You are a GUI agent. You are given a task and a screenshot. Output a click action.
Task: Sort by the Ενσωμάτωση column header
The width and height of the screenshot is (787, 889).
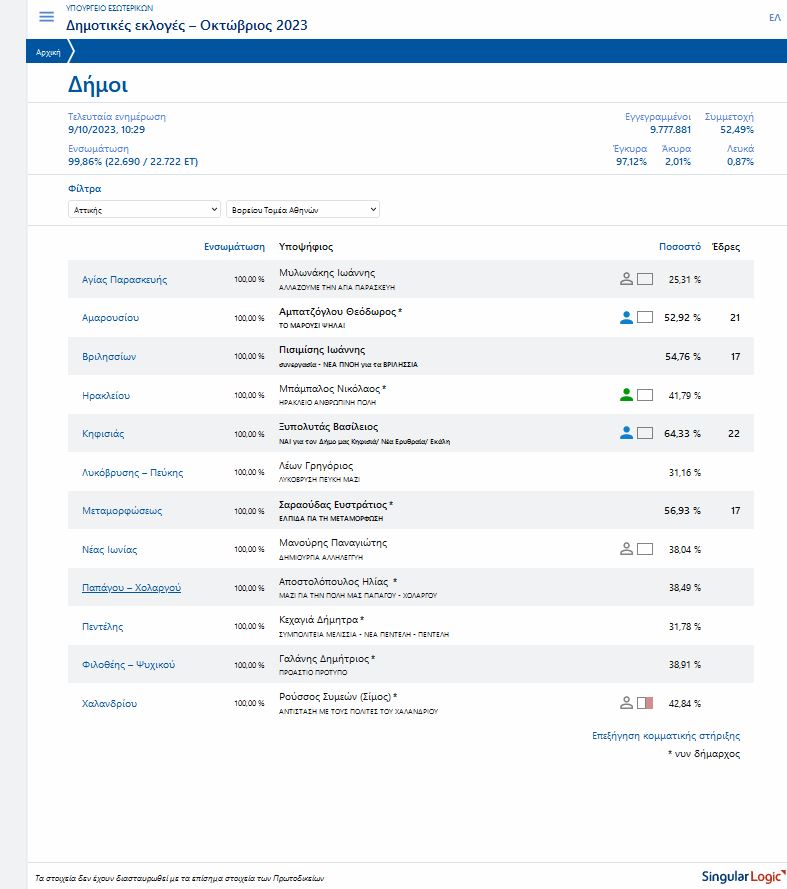coord(234,246)
